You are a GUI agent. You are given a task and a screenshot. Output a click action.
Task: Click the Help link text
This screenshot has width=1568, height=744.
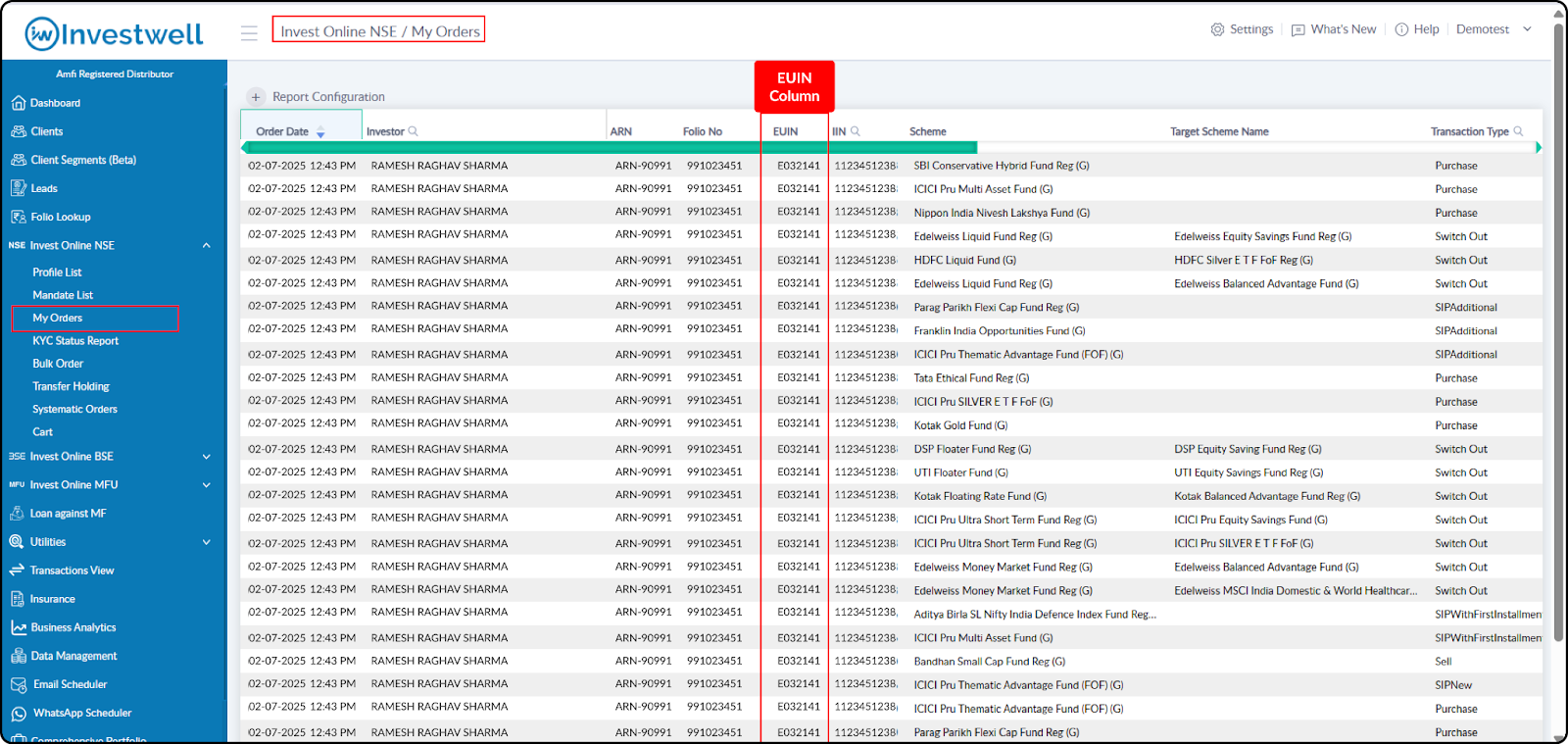[x=1426, y=29]
